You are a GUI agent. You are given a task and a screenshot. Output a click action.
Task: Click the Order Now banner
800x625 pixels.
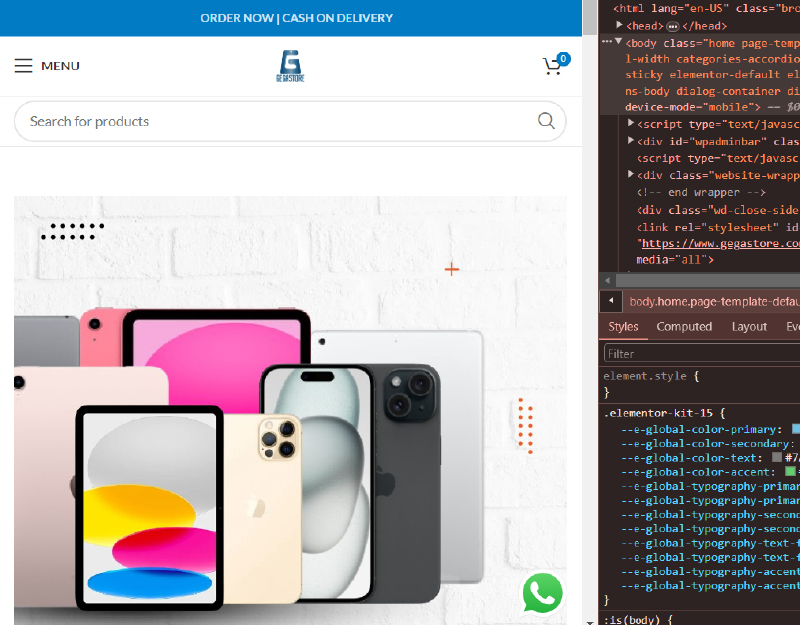(x=296, y=18)
